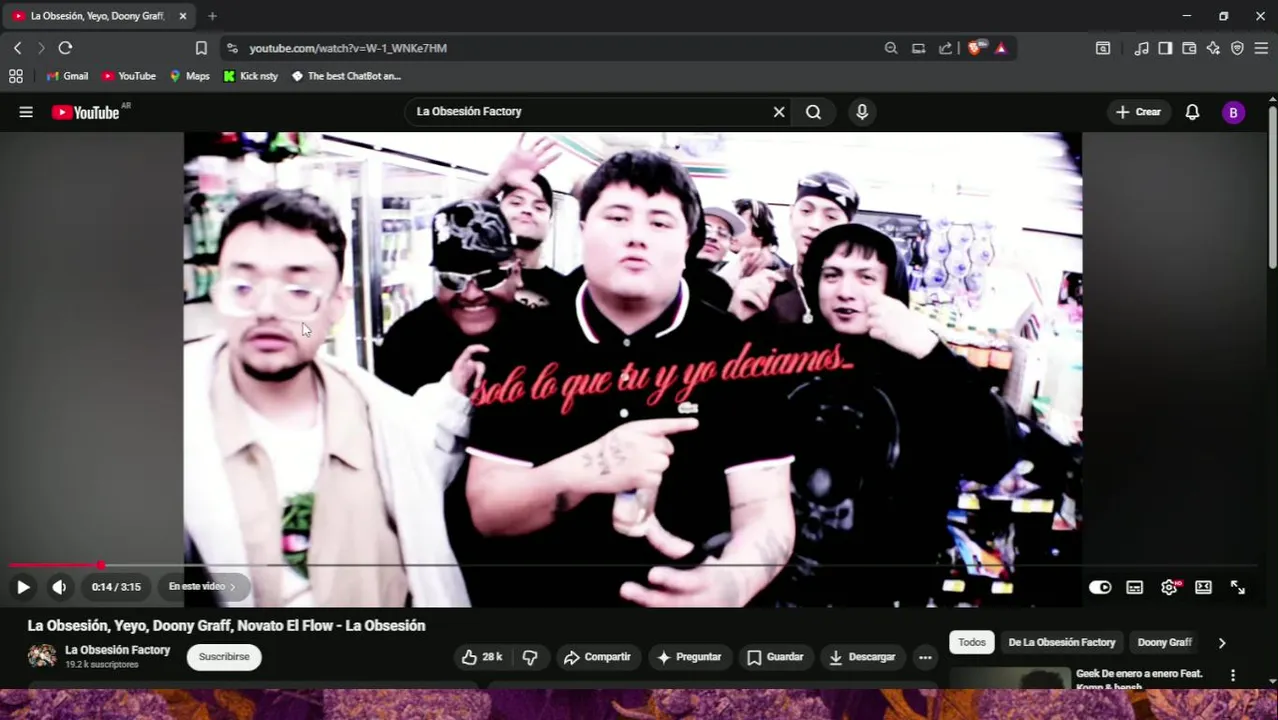
Task: Share page via the address bar share icon
Action: [x=945, y=48]
